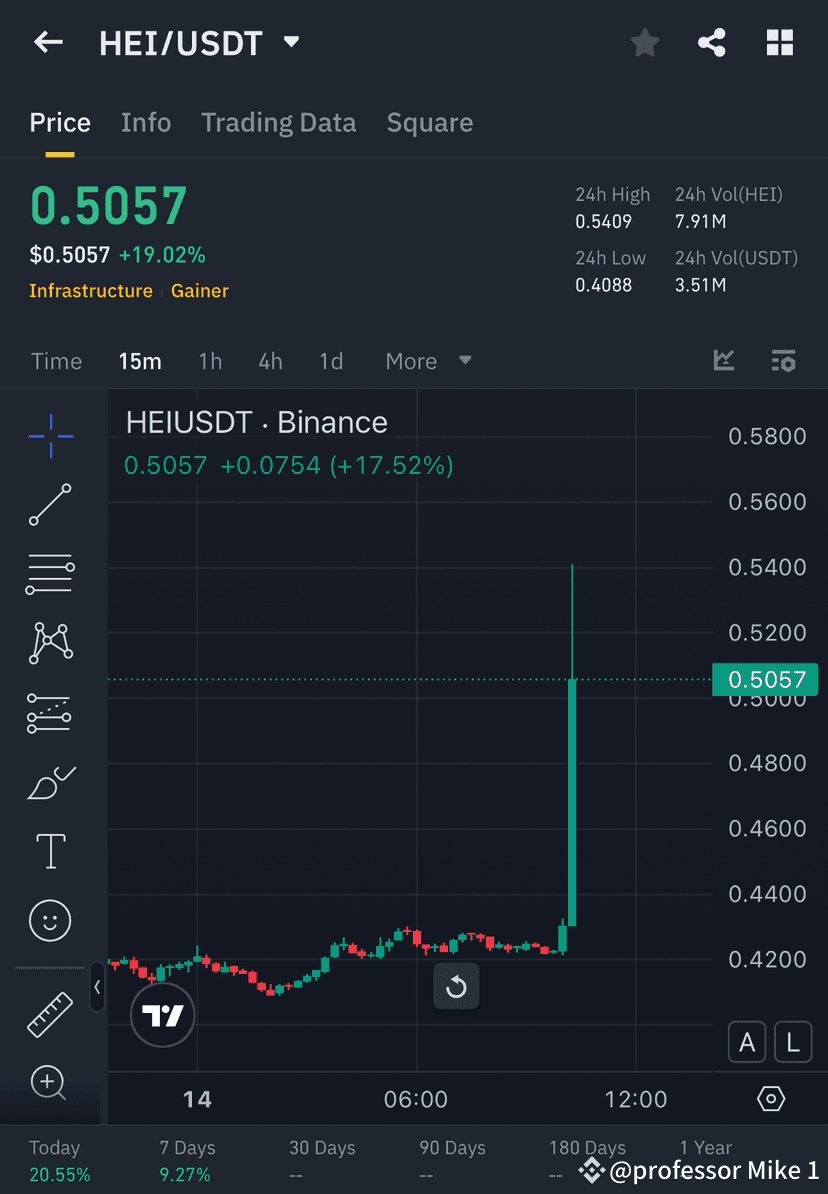Screen dimensions: 828x1194
Task: Select the horizontal lines drawing tool
Action: coord(50,574)
